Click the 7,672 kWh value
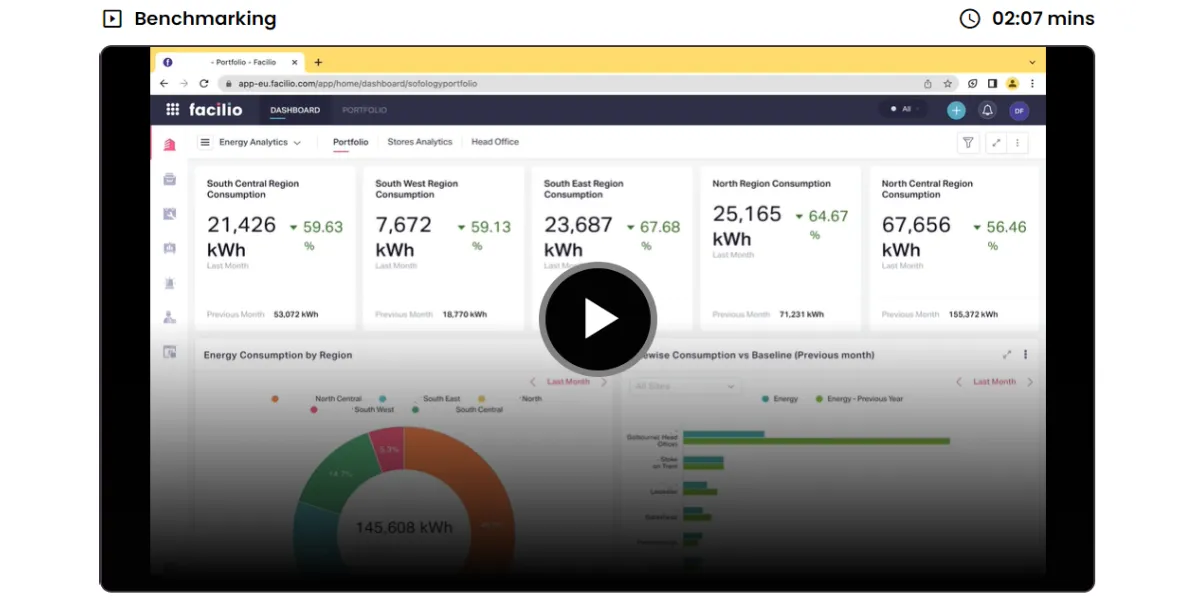1200x600 pixels. click(x=404, y=237)
